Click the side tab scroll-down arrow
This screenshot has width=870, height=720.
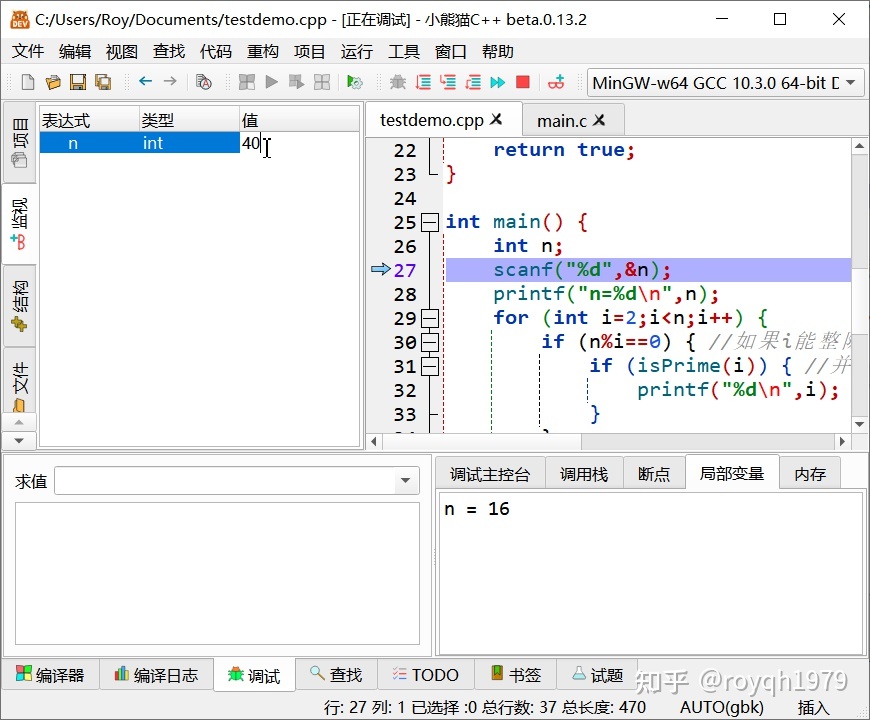pyautogui.click(x=19, y=440)
